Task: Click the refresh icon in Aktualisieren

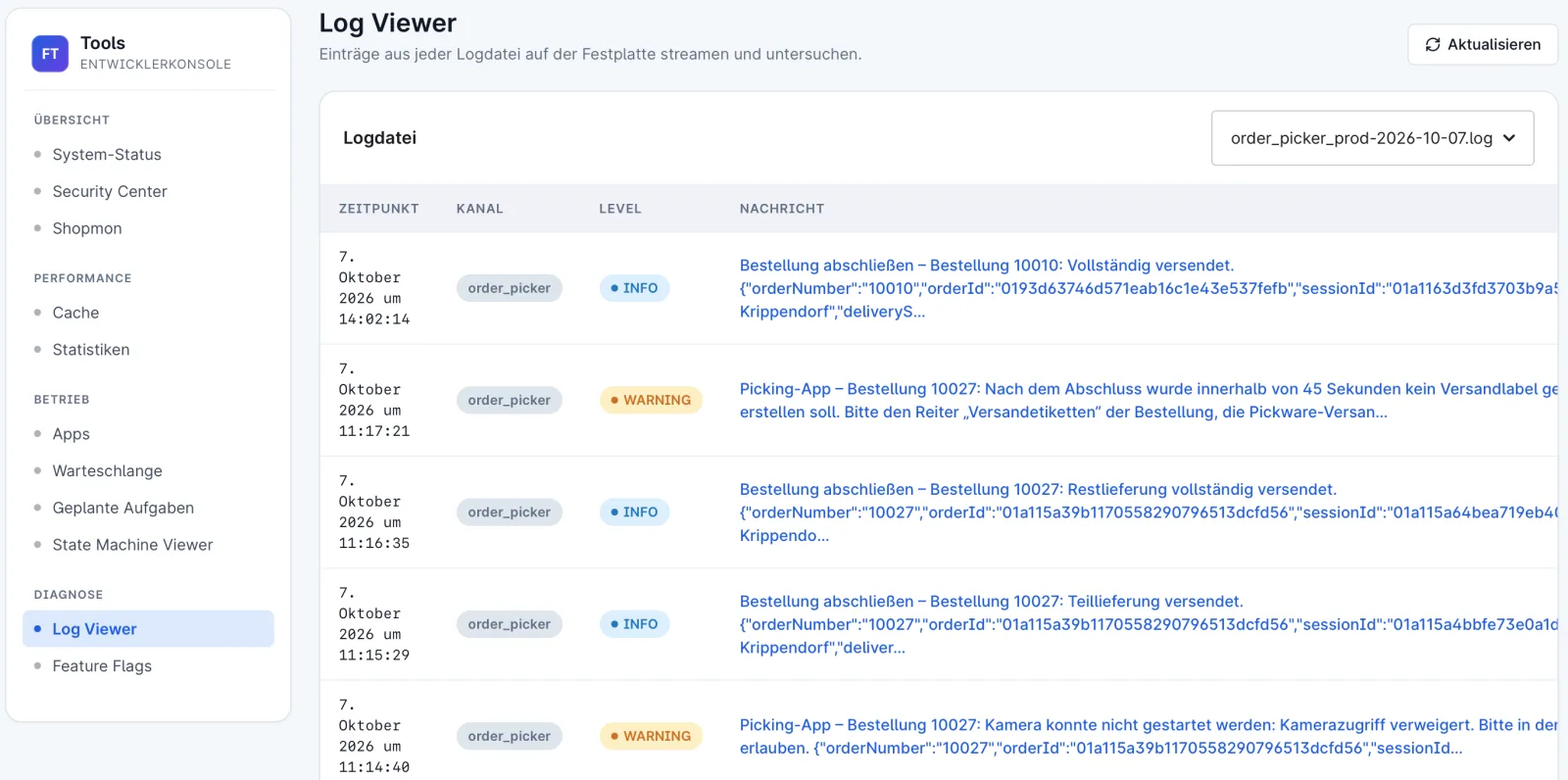Action: (x=1432, y=45)
